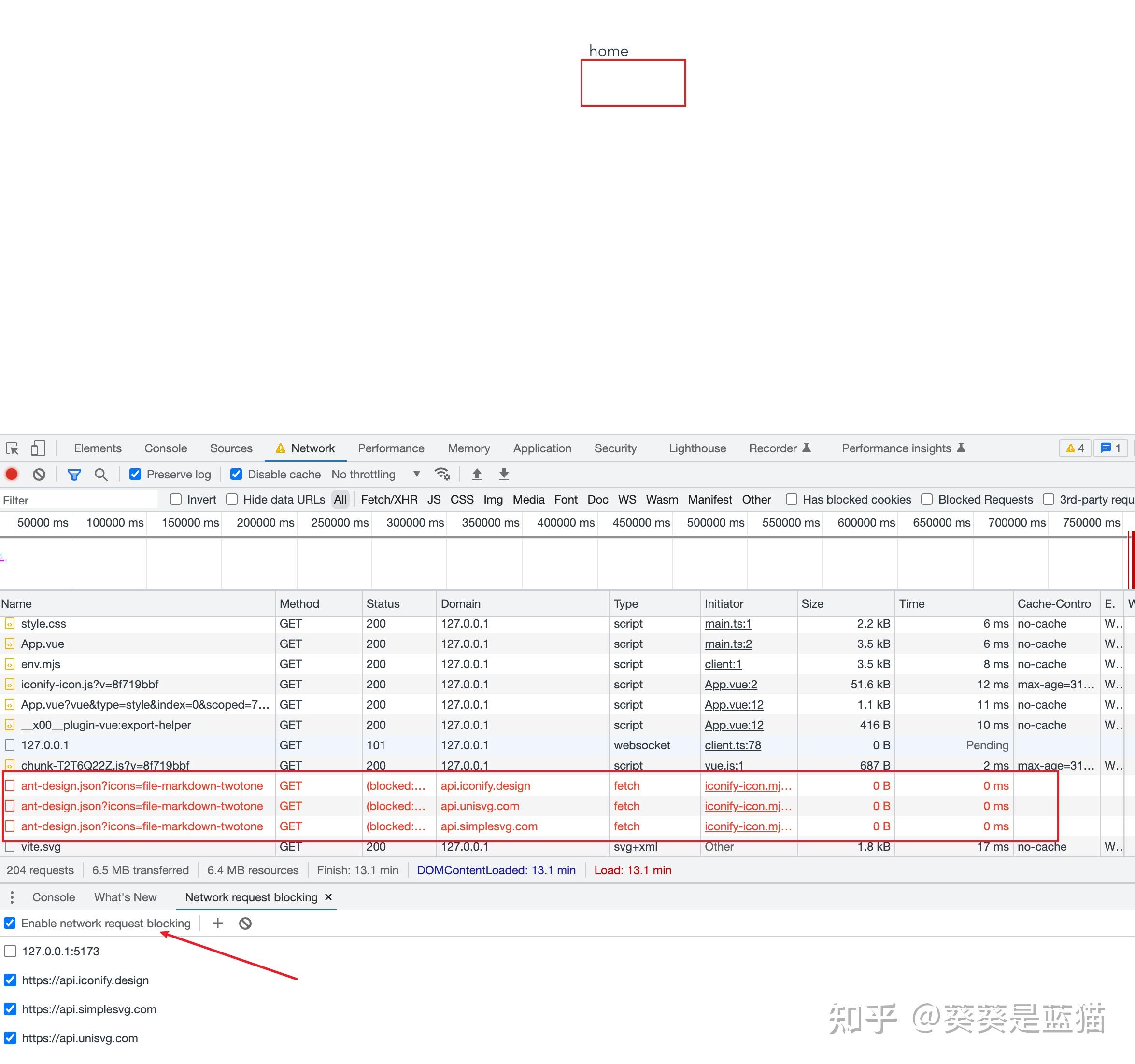Select the inspect element tool
The height and width of the screenshot is (1064, 1135).
point(12,448)
